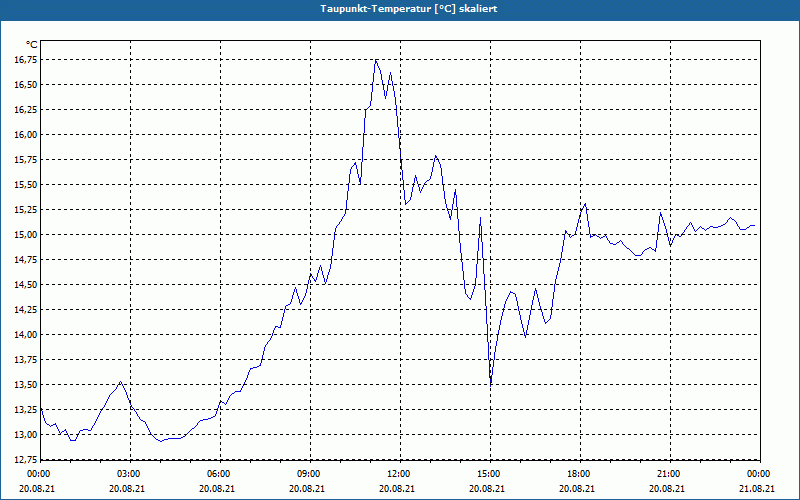Click the y-axis value '12,75'
The width and height of the screenshot is (800, 500).
coord(26,460)
